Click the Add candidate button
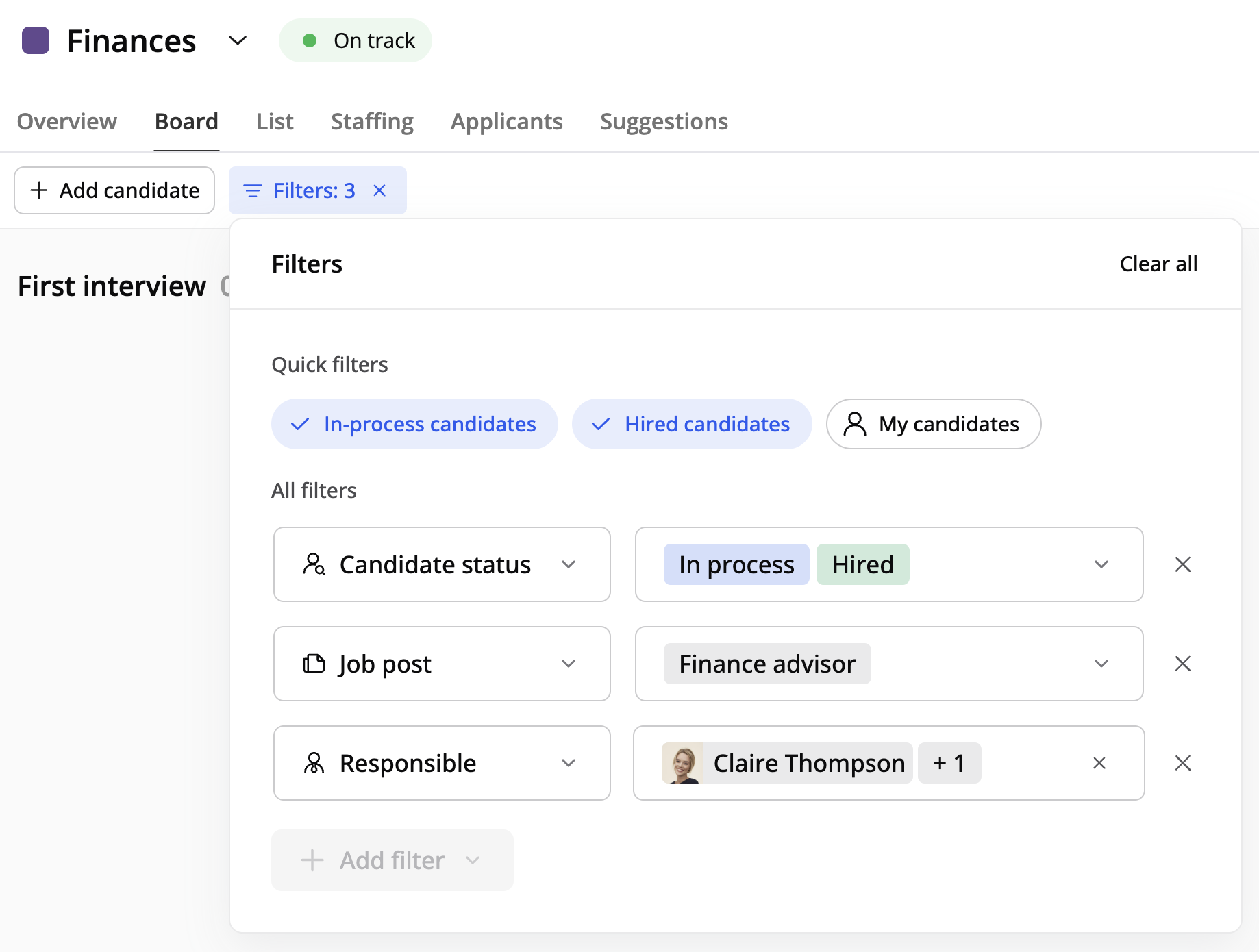This screenshot has height=952, width=1259. [114, 190]
